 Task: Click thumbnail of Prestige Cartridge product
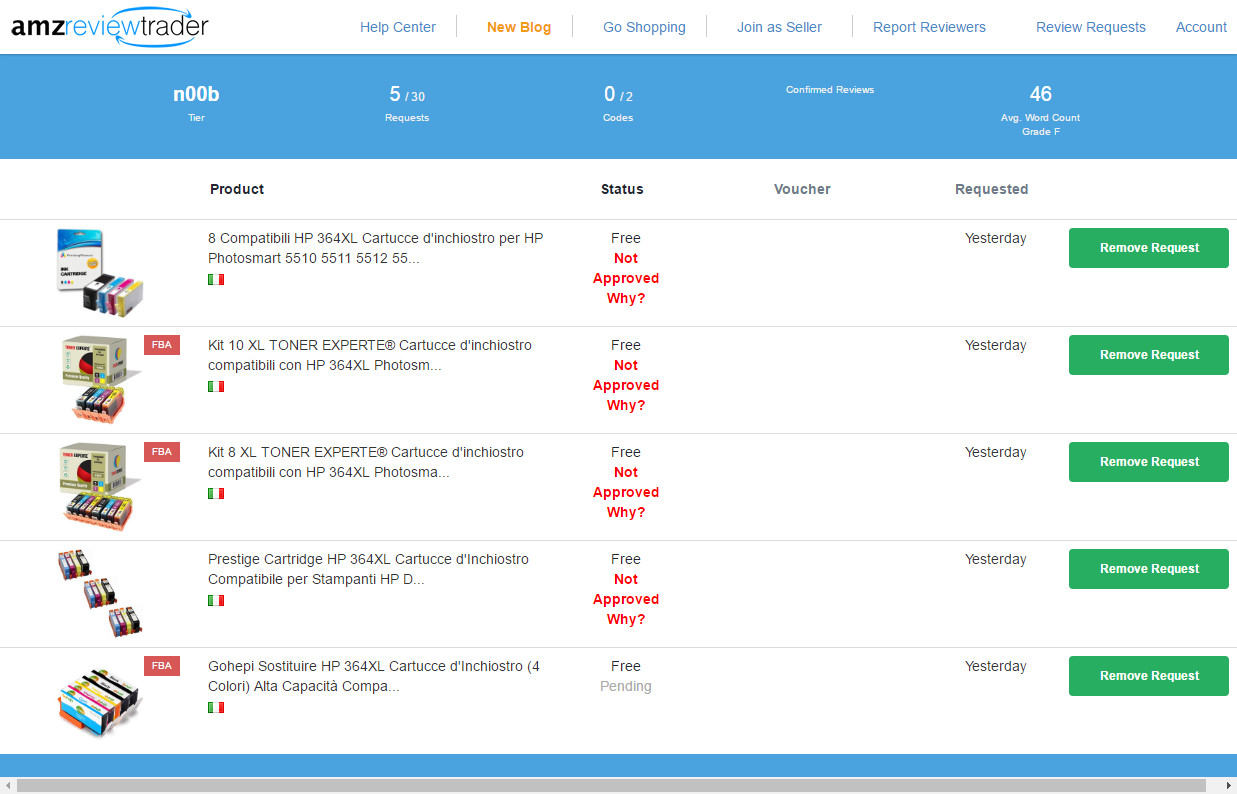(x=100, y=594)
